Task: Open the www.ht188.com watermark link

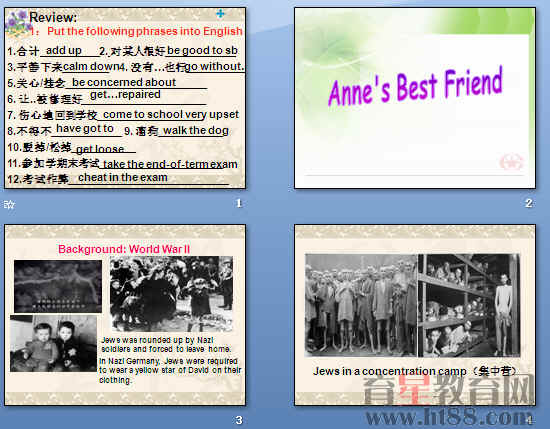Action: coord(448,417)
